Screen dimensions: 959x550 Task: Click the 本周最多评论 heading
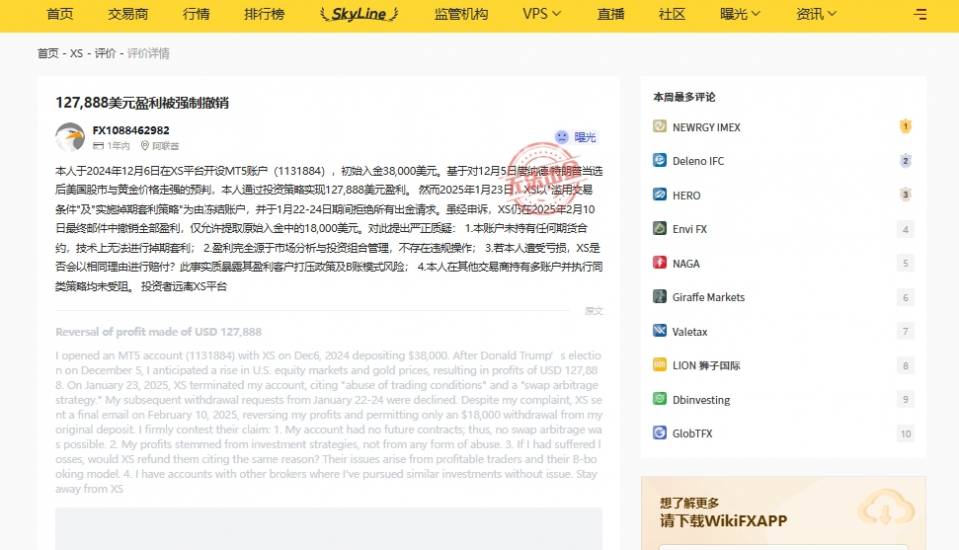[684, 97]
